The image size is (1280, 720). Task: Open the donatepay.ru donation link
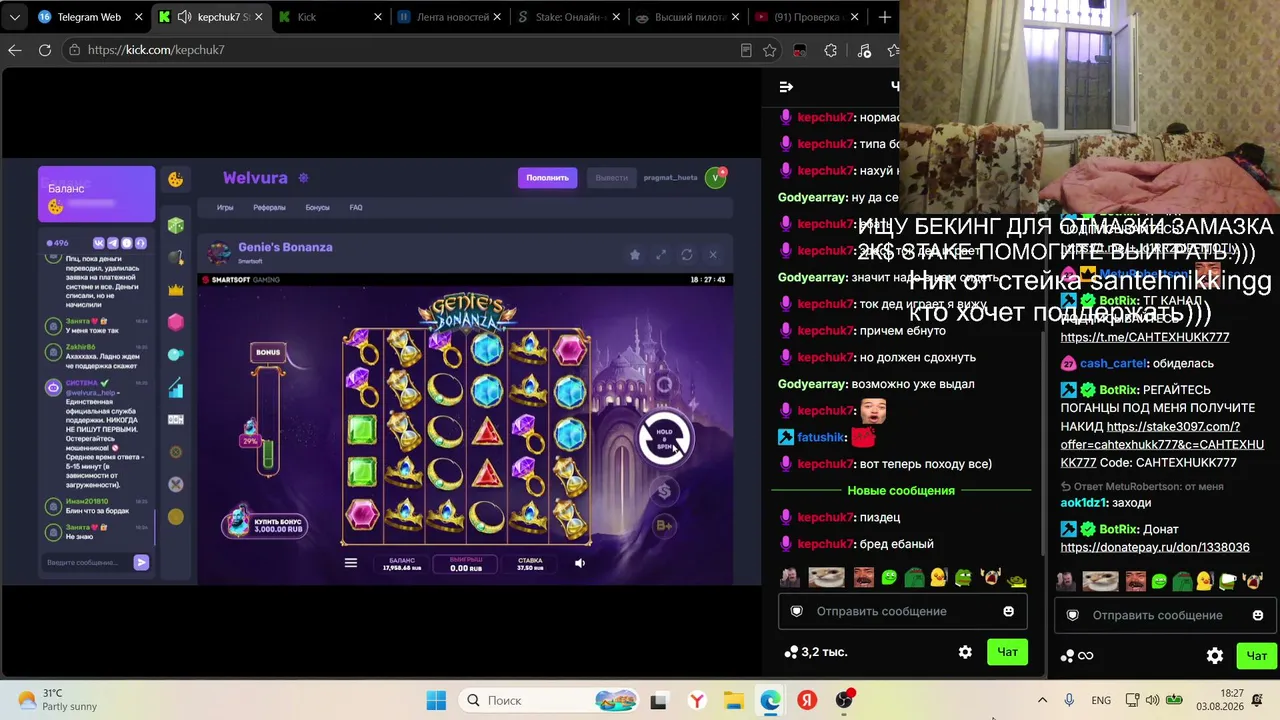1155,548
